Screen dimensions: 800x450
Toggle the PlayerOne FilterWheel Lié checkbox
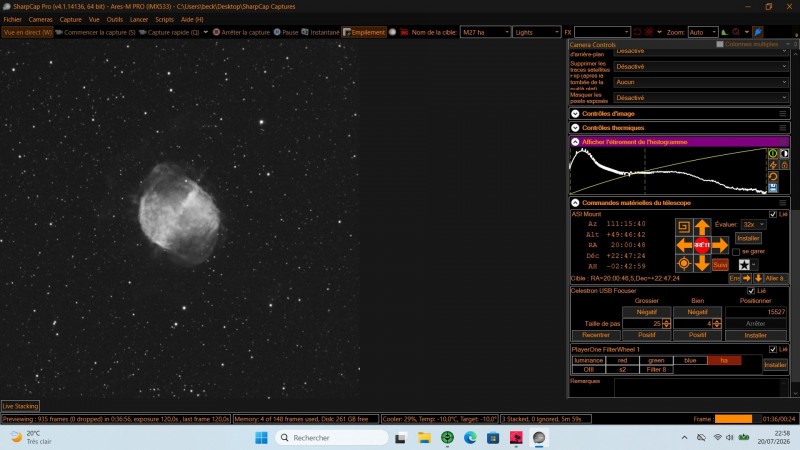click(773, 349)
